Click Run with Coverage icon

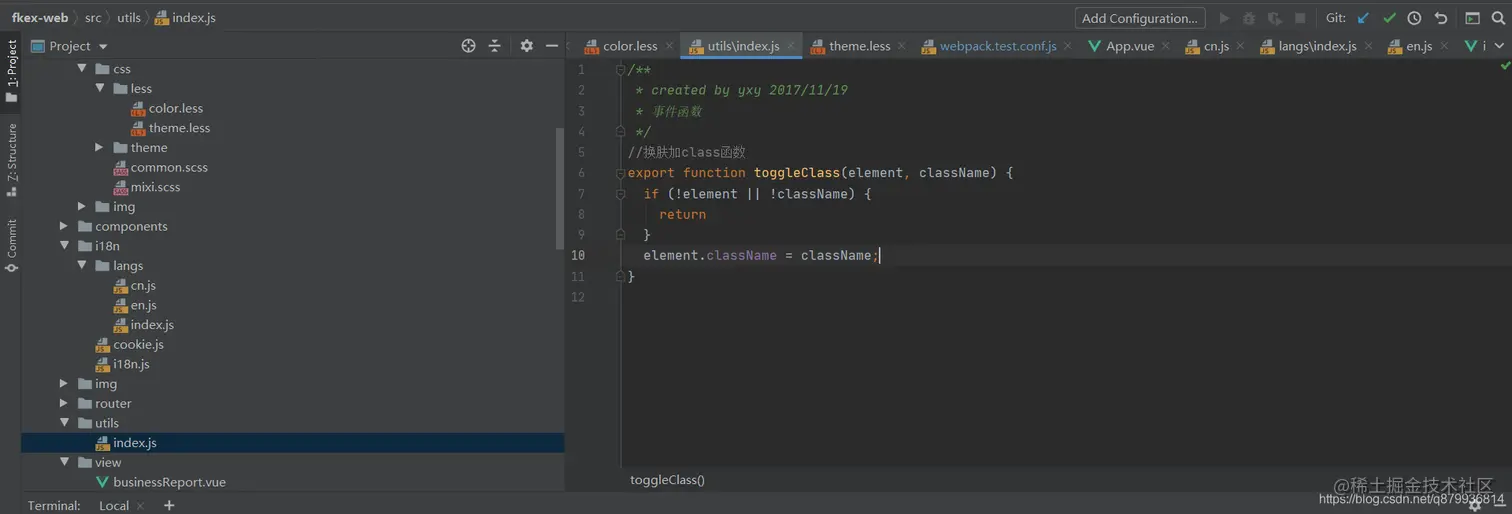point(1274,18)
